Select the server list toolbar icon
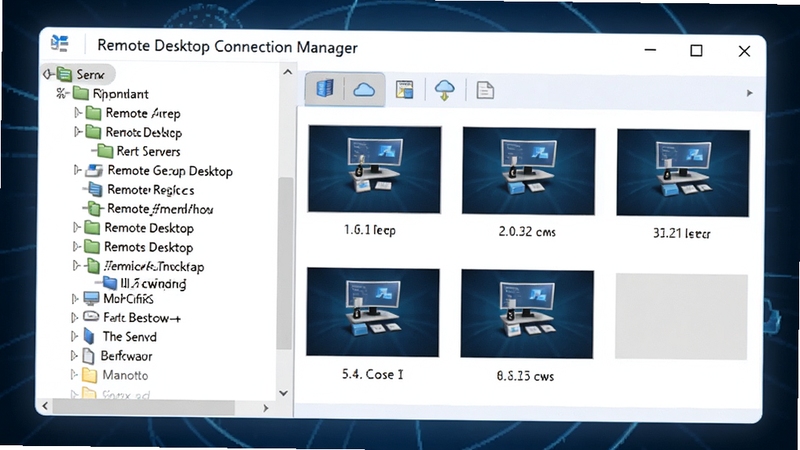Image resolution: width=800 pixels, height=450 pixels. click(324, 89)
